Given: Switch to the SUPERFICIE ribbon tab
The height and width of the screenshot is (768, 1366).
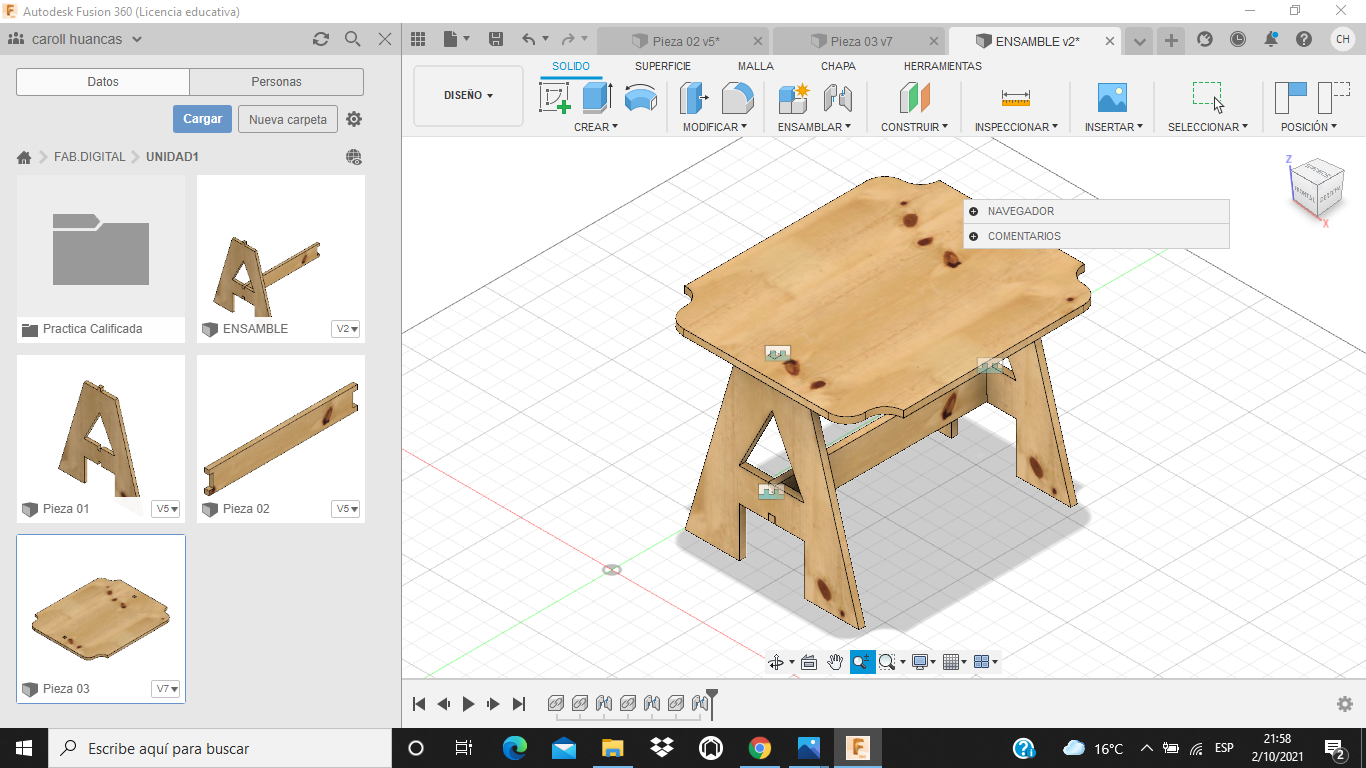Looking at the screenshot, I should coord(663,66).
